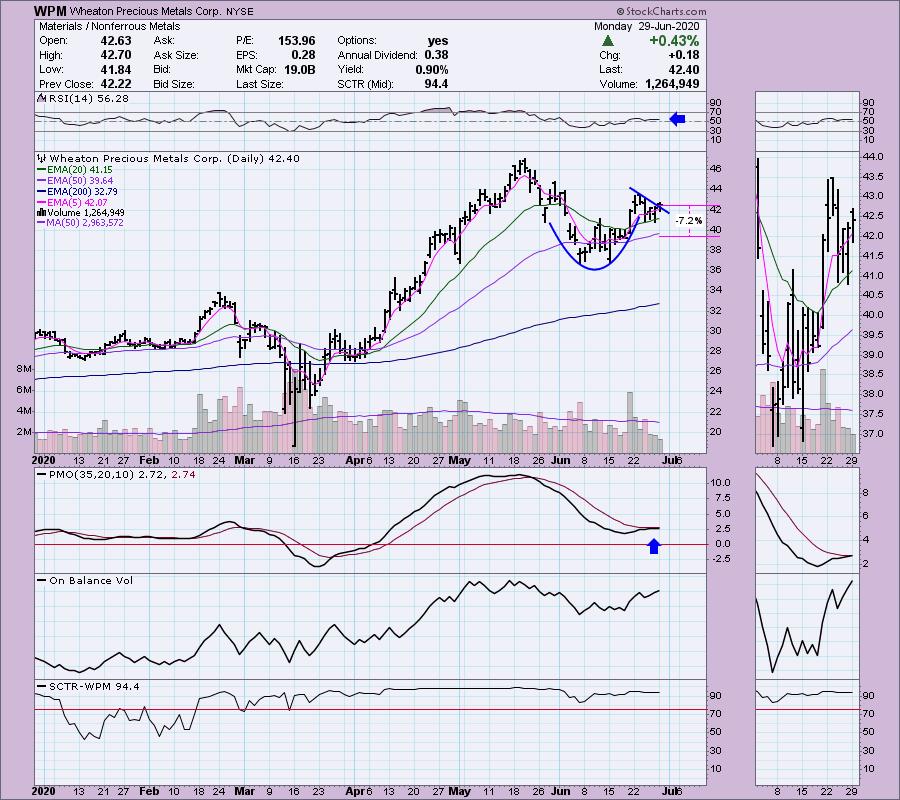
Task: Click the RSI(14) 56.28 indicator label
Action: pos(89,98)
